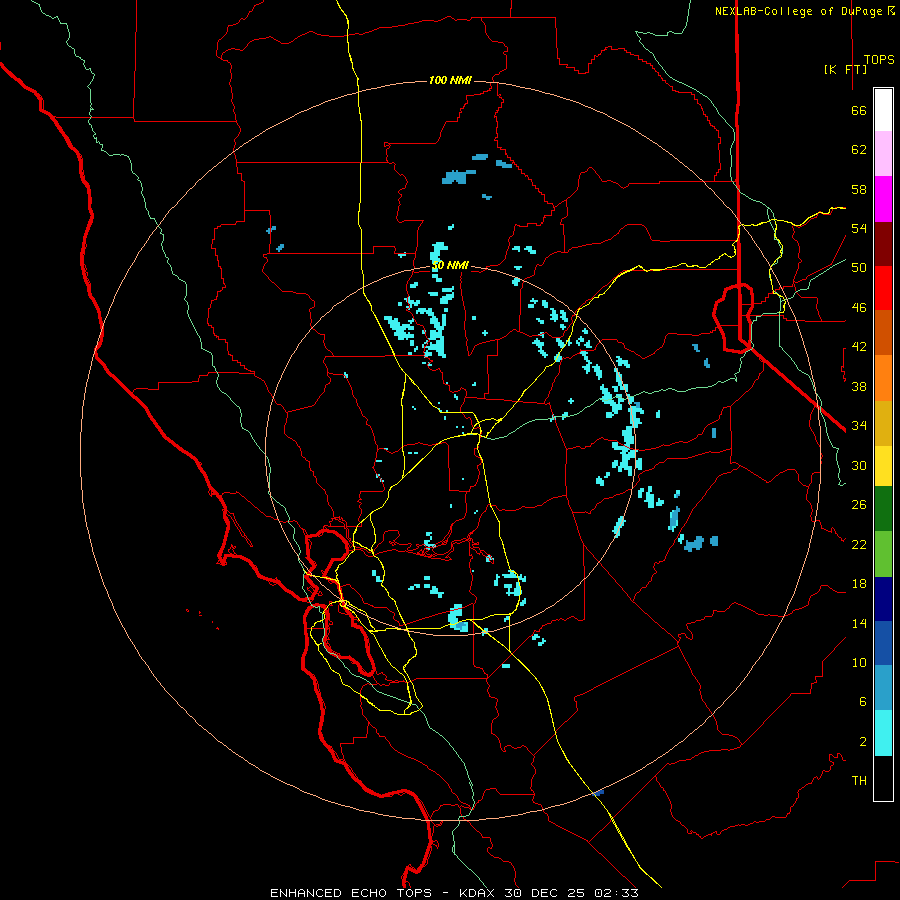Click the white swatch in the tops legend
The image size is (900, 900).
pos(883,110)
